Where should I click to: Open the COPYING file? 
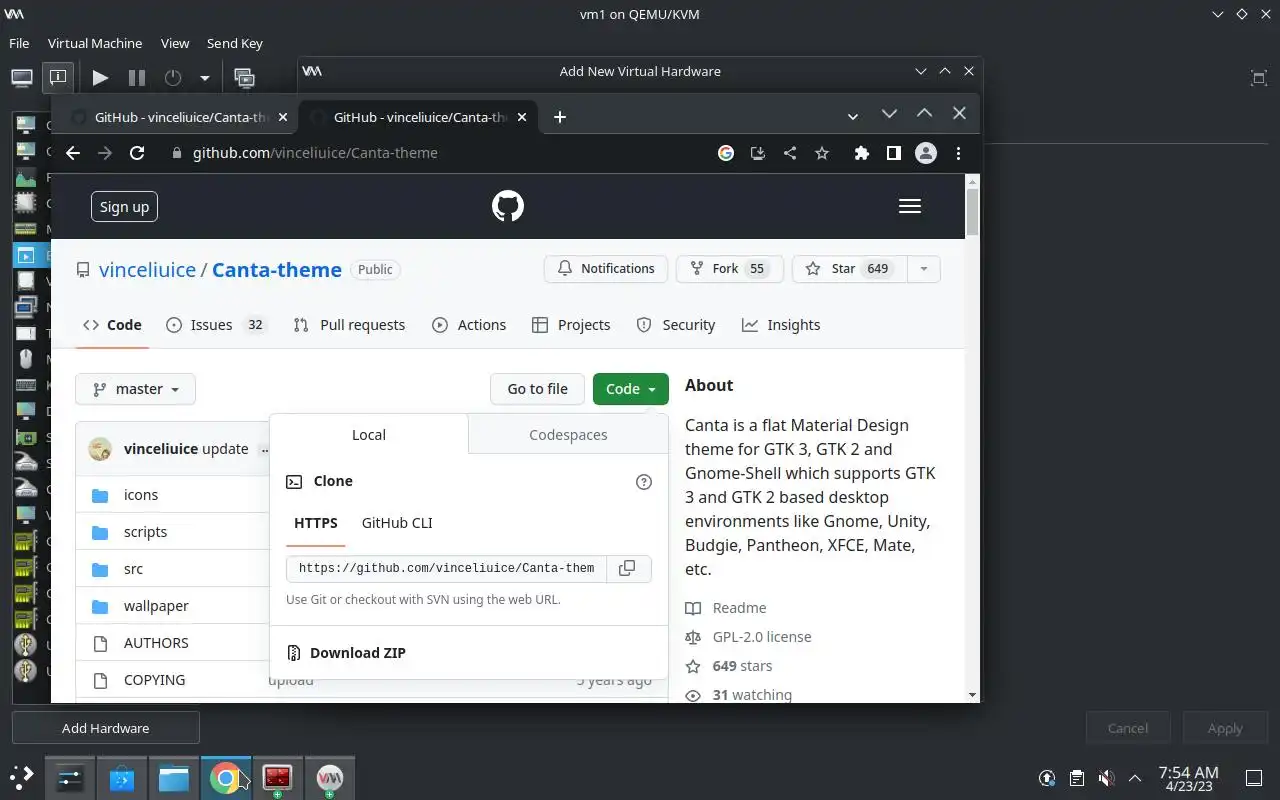coord(154,680)
